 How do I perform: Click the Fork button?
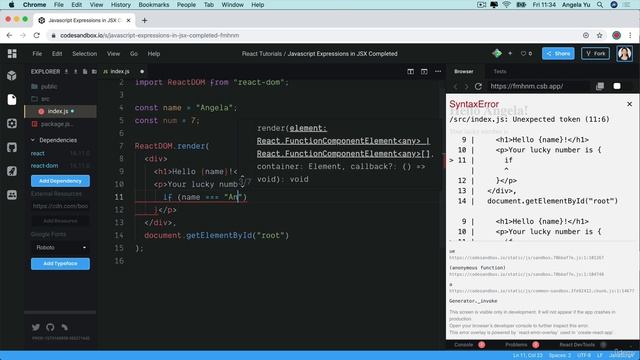tap(596, 53)
